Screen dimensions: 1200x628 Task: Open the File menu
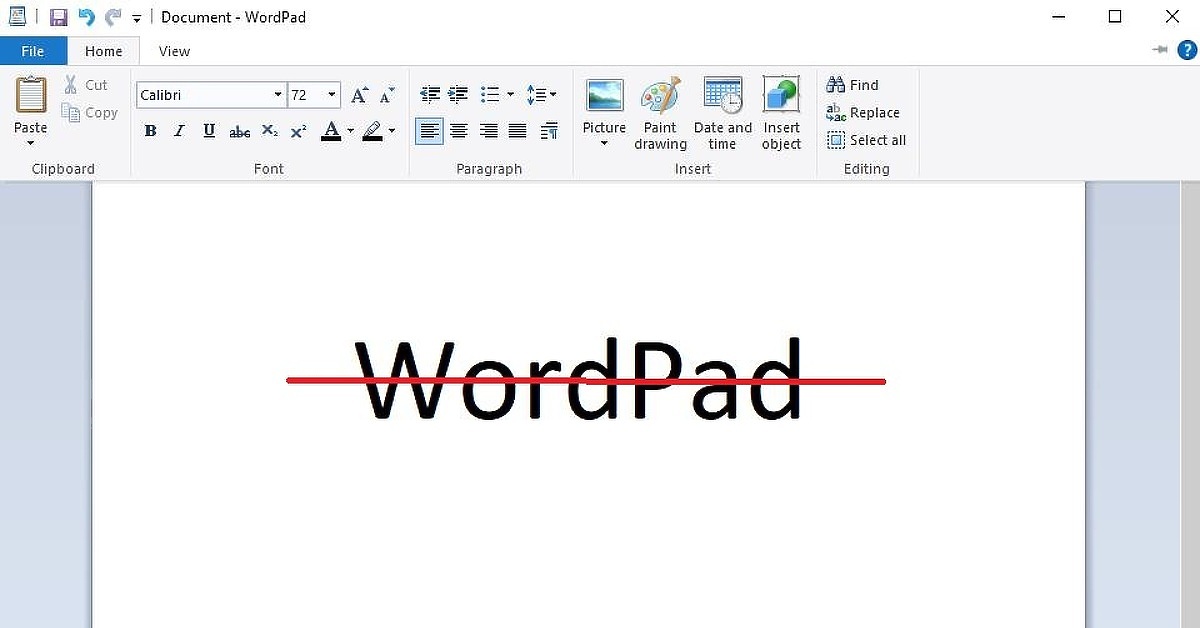pos(32,50)
